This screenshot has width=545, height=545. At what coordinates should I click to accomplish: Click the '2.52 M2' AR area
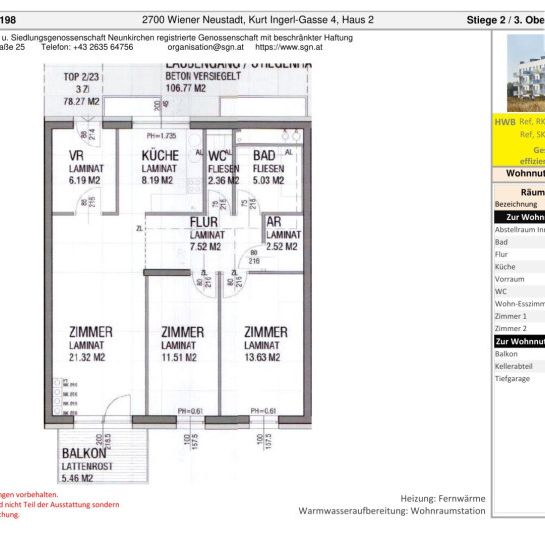(x=282, y=247)
